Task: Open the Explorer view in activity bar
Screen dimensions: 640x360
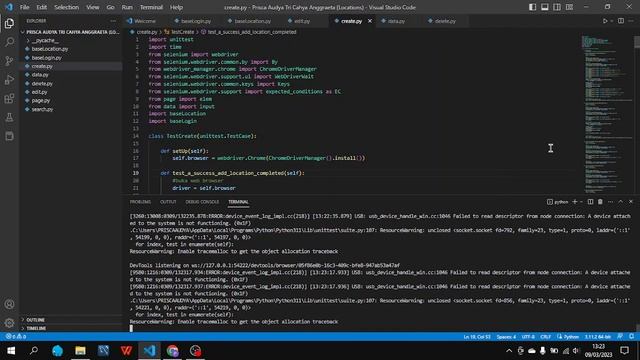Action: 9,24
